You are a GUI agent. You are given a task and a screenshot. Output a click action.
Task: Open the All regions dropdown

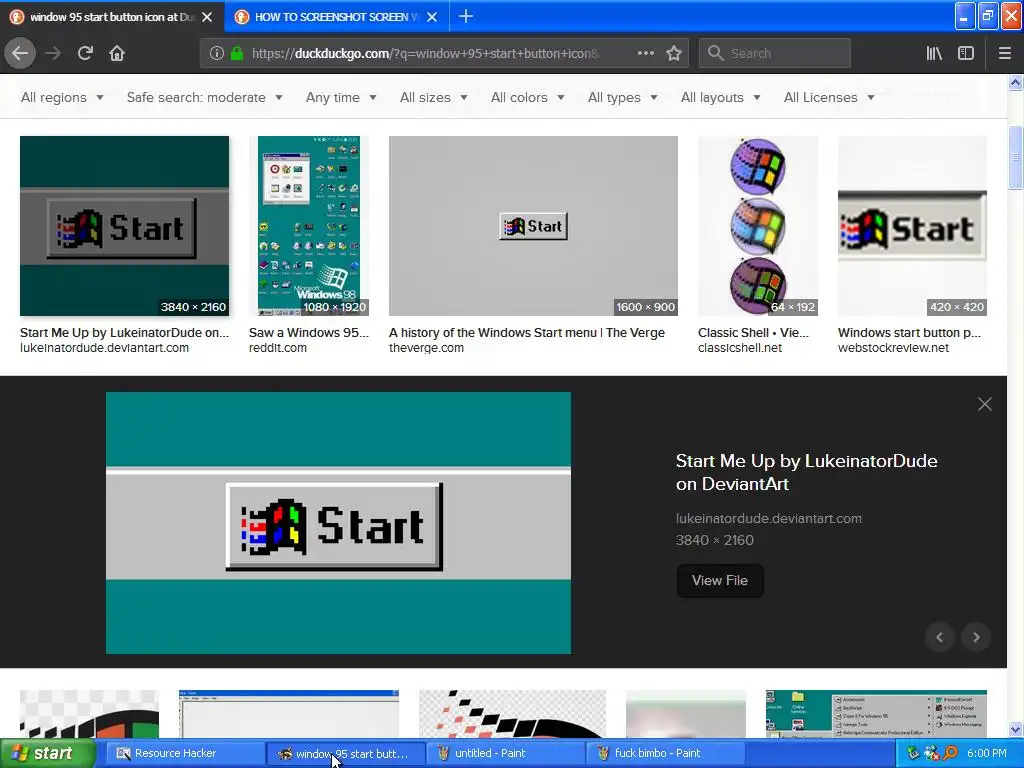point(62,97)
